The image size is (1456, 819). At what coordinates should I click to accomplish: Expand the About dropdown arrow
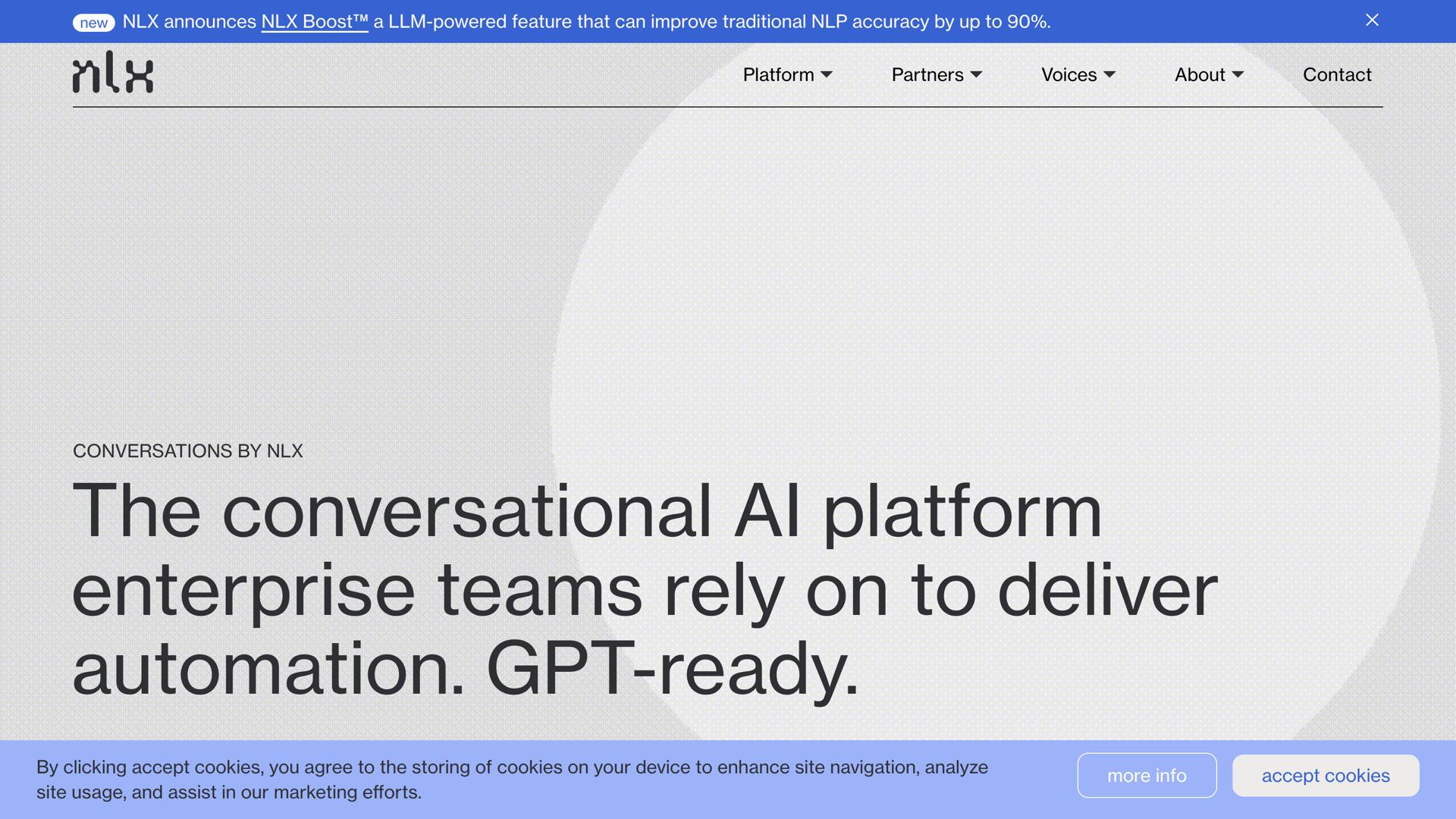coord(1238,74)
